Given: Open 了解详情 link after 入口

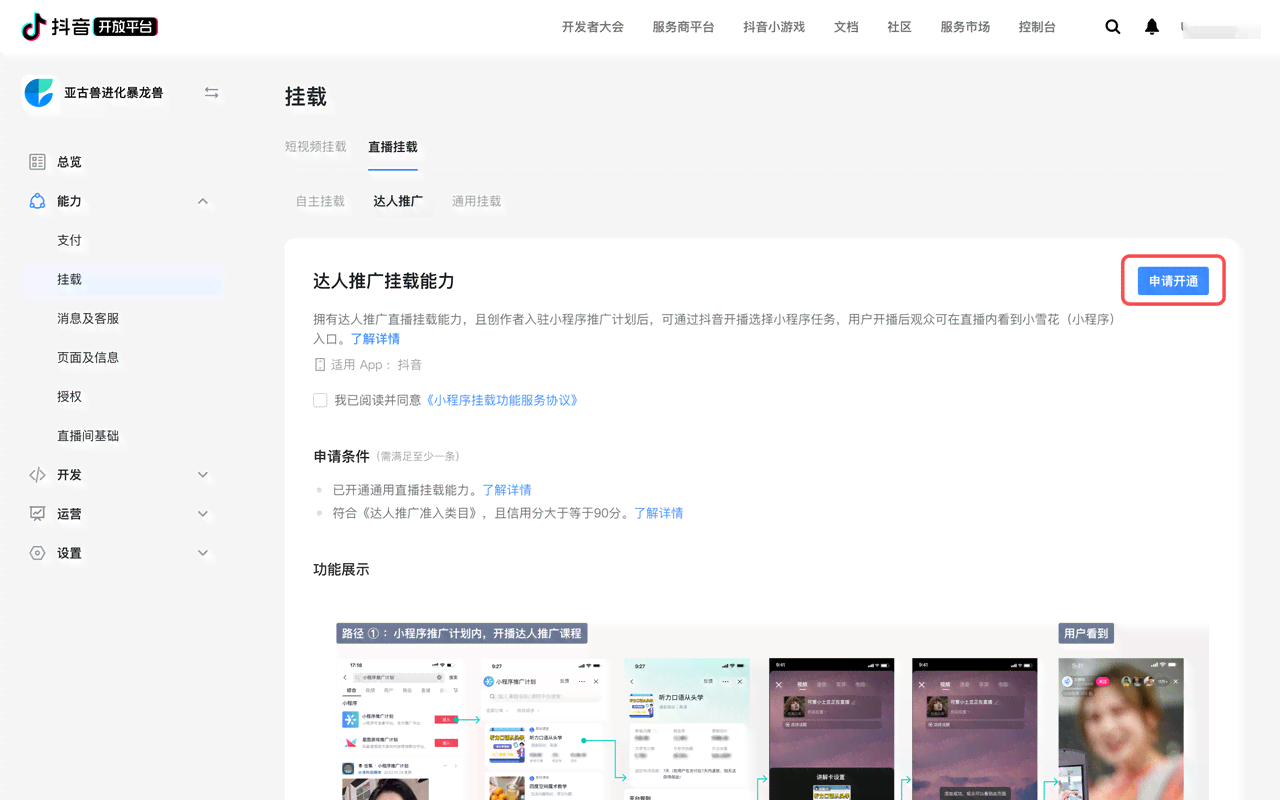Looking at the screenshot, I should (x=375, y=339).
